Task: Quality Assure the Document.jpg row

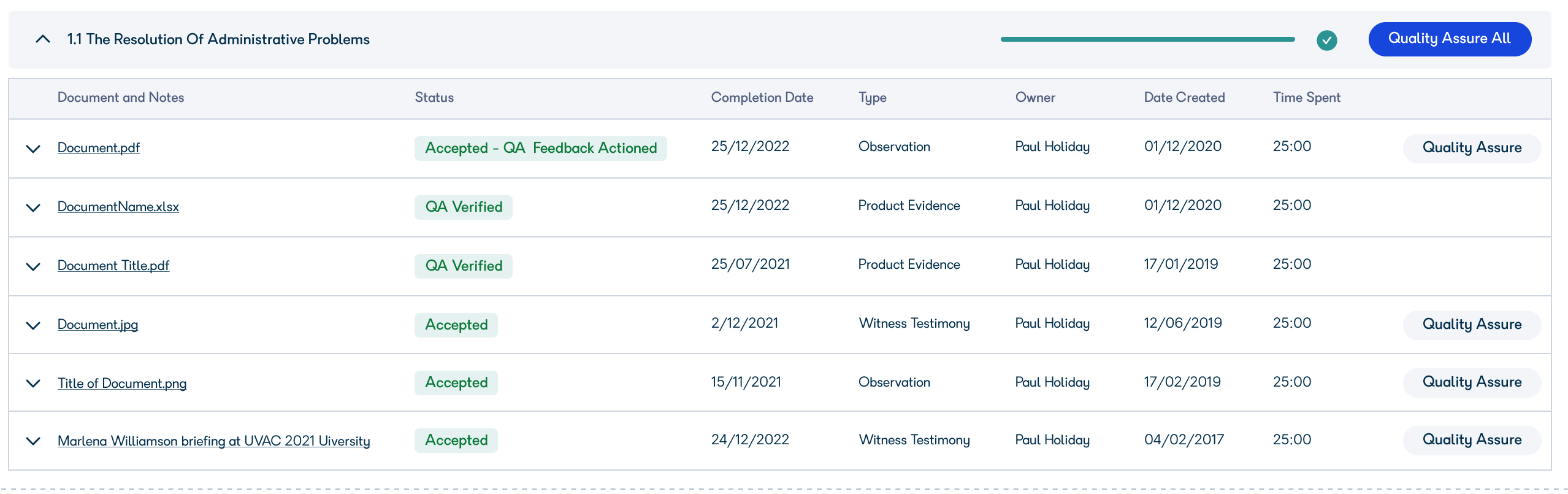Action: point(1472,325)
